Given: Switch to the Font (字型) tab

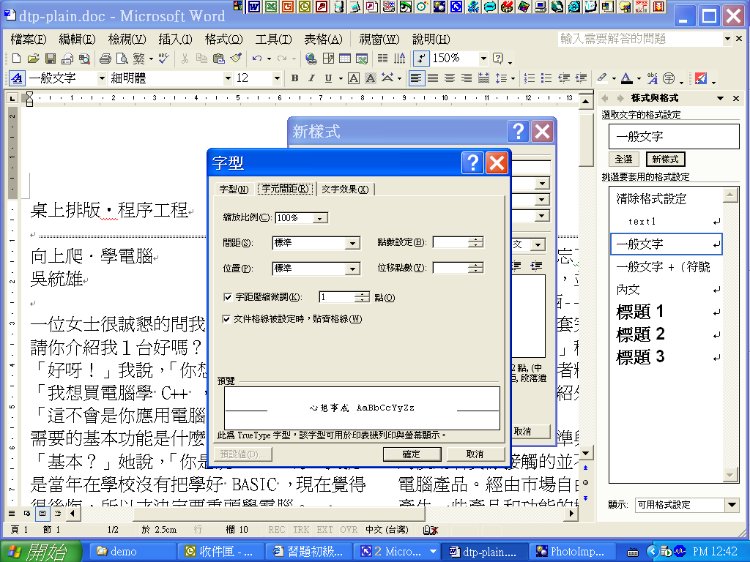Looking at the screenshot, I should pos(233,189).
